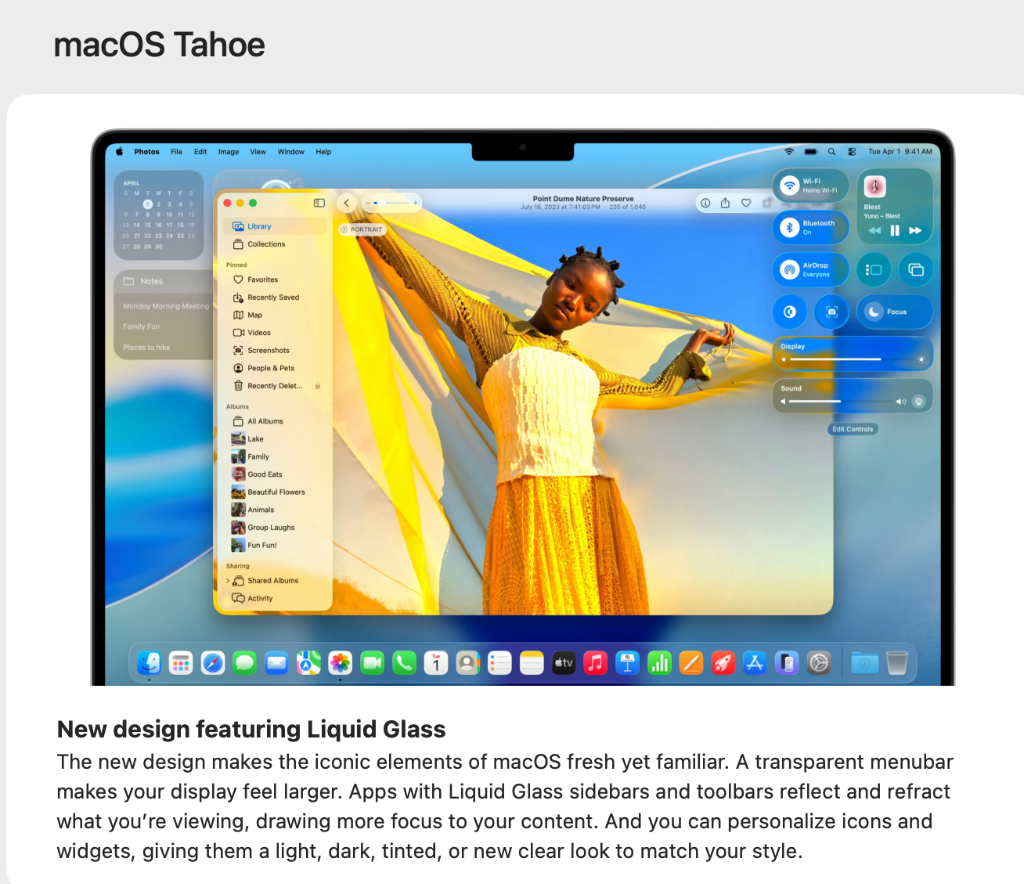Toggle Focus mode in Control Center
Screen dimensions: 1024x884
click(895, 312)
